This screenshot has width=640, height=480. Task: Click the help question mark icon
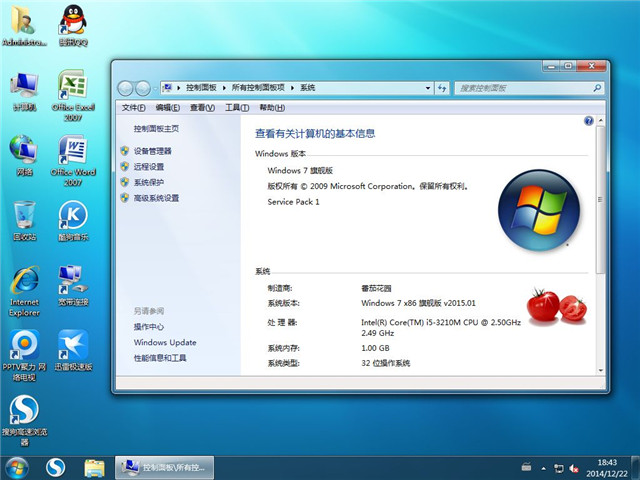pyautogui.click(x=589, y=120)
